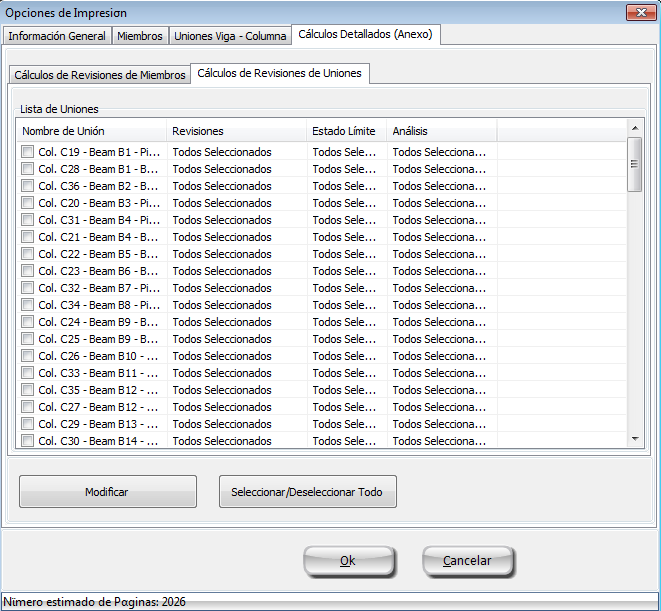Click the scroll down arrow of the list
This screenshot has height=611, width=661.
tap(634, 439)
